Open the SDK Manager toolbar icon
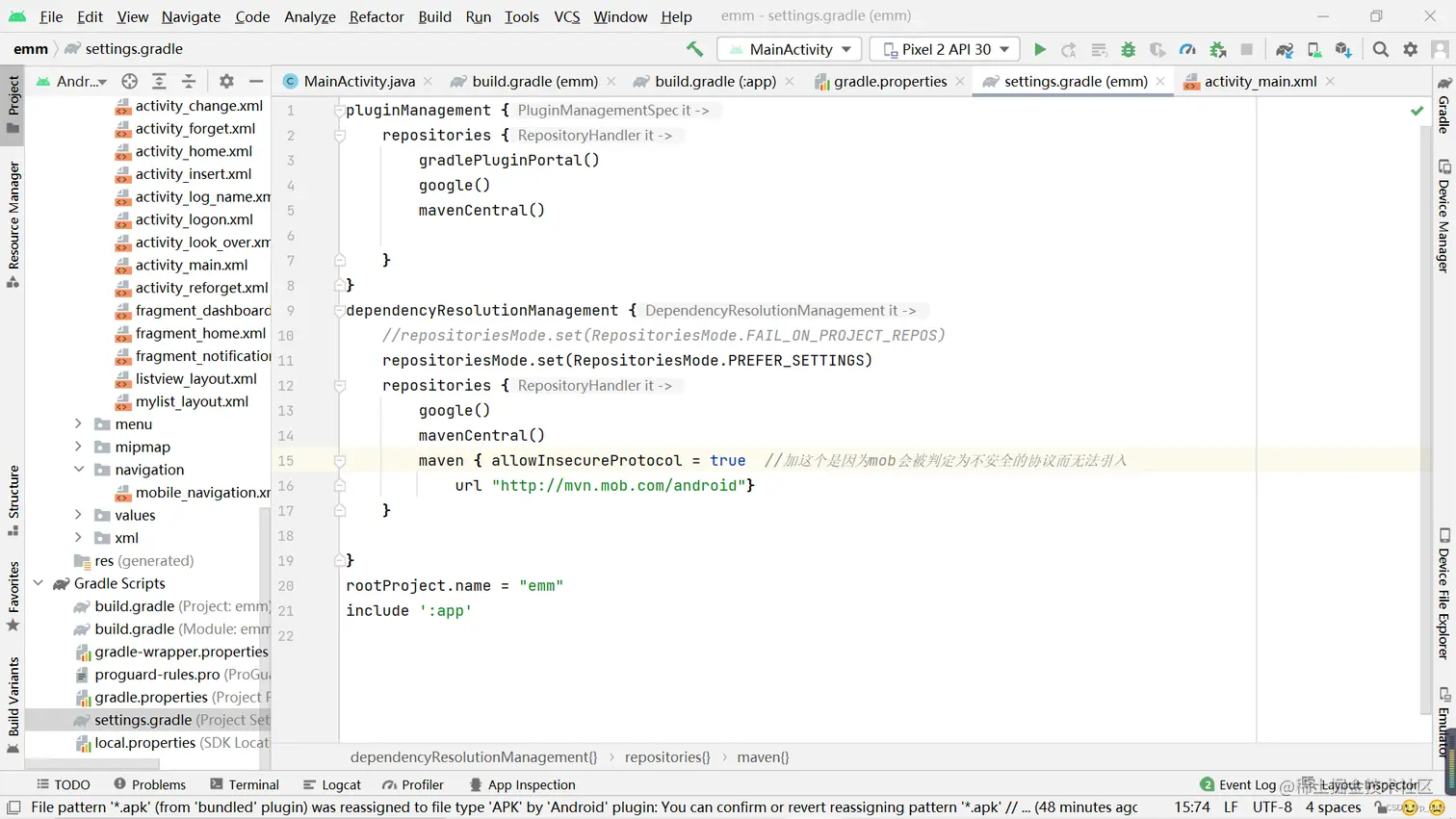 [1343, 49]
